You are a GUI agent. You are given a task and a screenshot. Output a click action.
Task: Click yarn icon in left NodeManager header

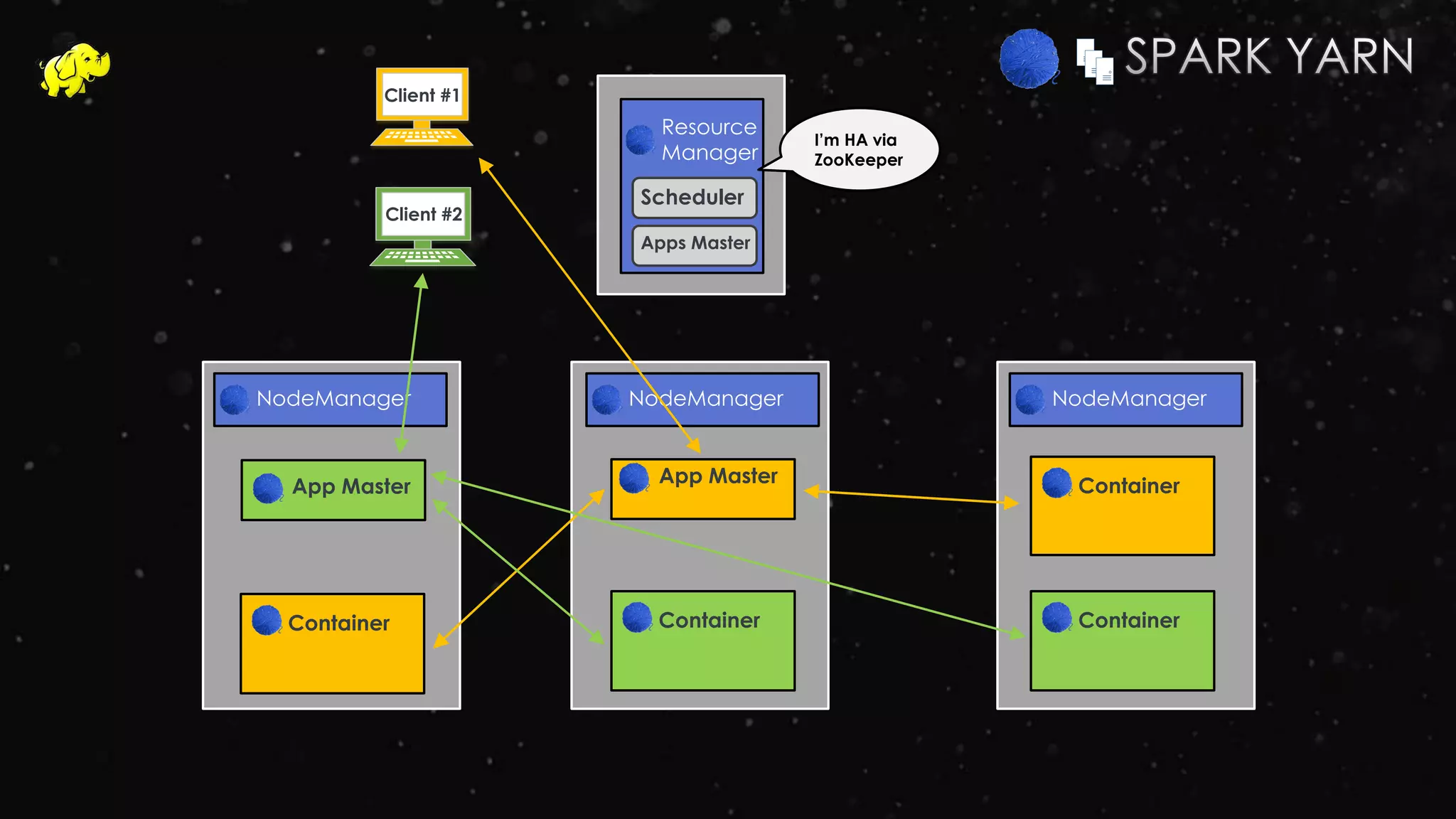click(x=235, y=400)
